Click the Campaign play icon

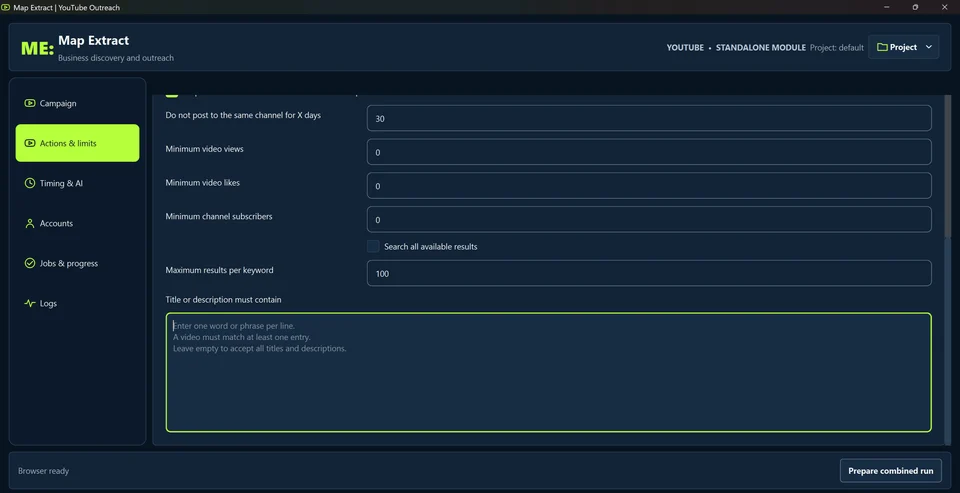[29, 103]
